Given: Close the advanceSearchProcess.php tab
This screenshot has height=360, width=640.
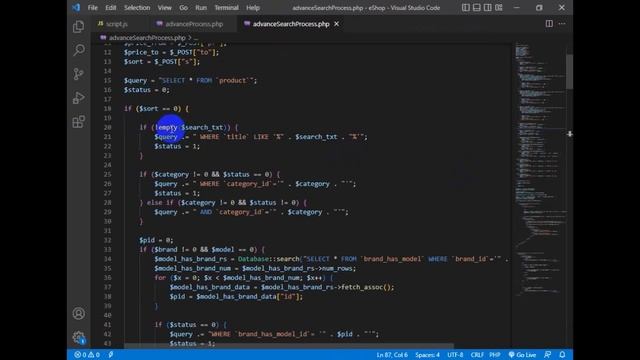Looking at the screenshot, I should point(336,24).
